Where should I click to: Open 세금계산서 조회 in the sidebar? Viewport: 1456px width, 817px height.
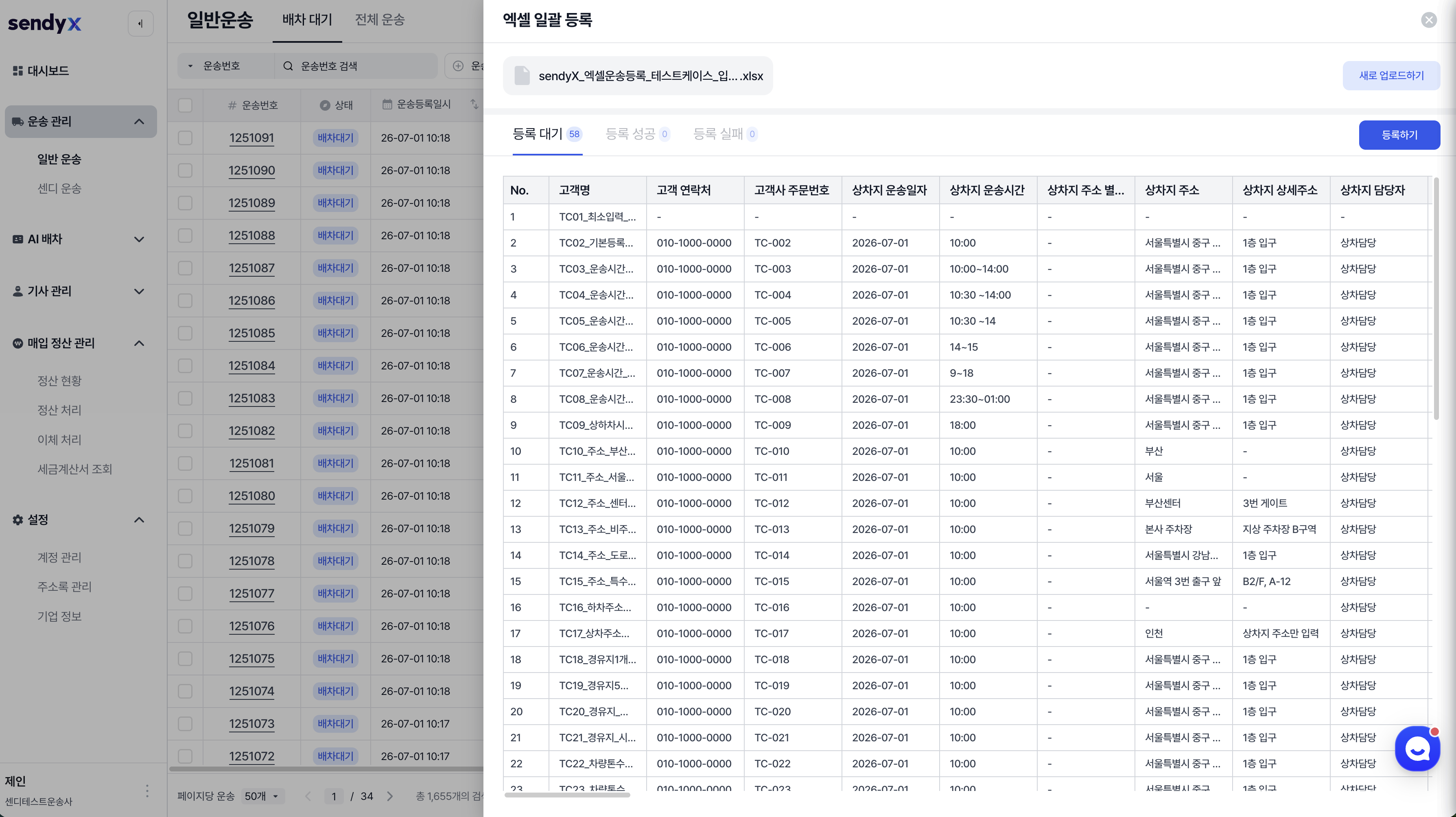[74, 469]
